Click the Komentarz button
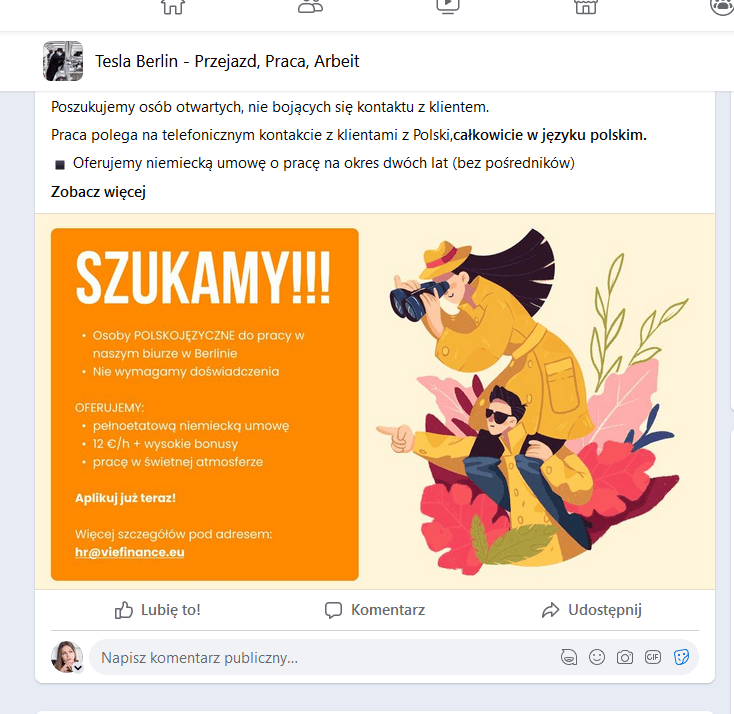734x714 pixels. (375, 610)
